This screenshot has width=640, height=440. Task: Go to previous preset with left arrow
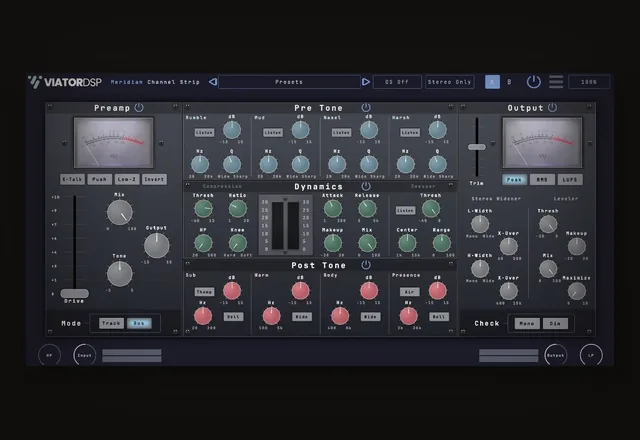(x=213, y=82)
